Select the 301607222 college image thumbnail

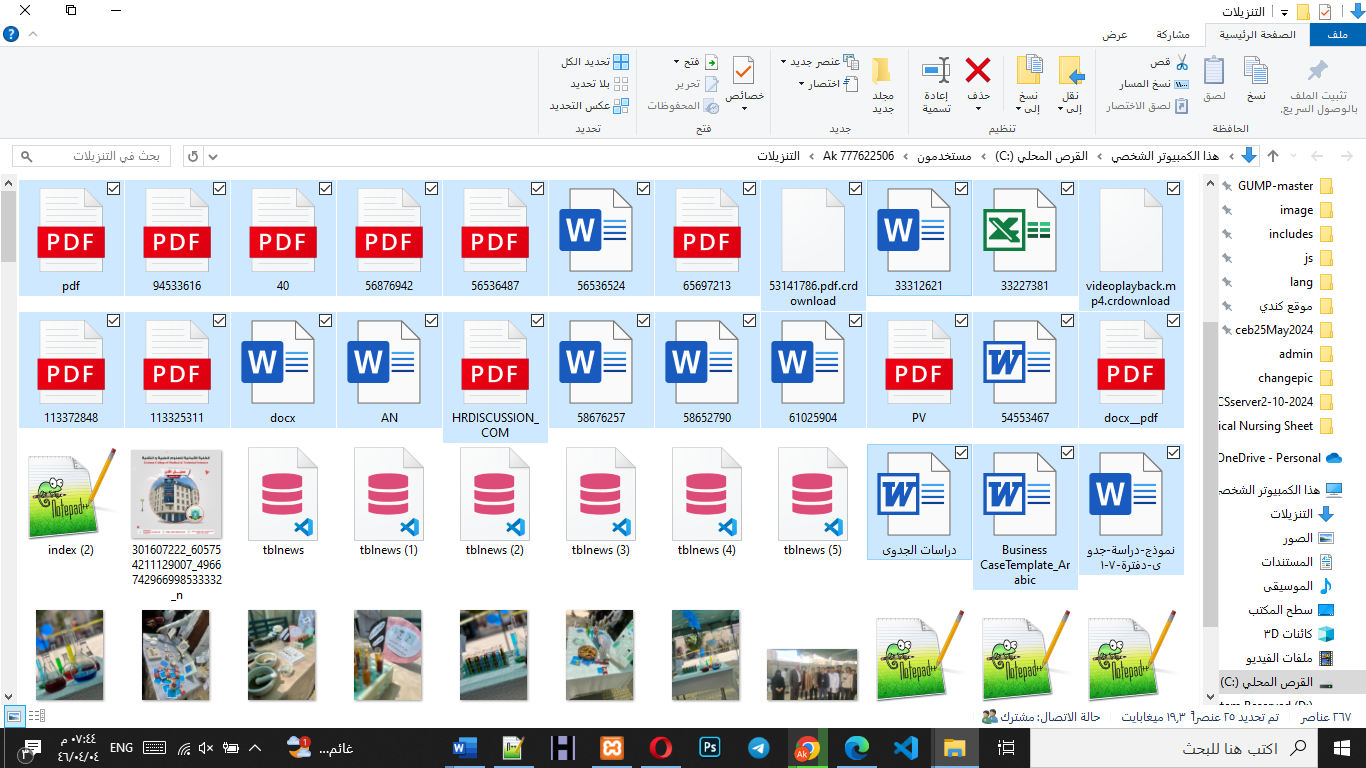point(177,522)
